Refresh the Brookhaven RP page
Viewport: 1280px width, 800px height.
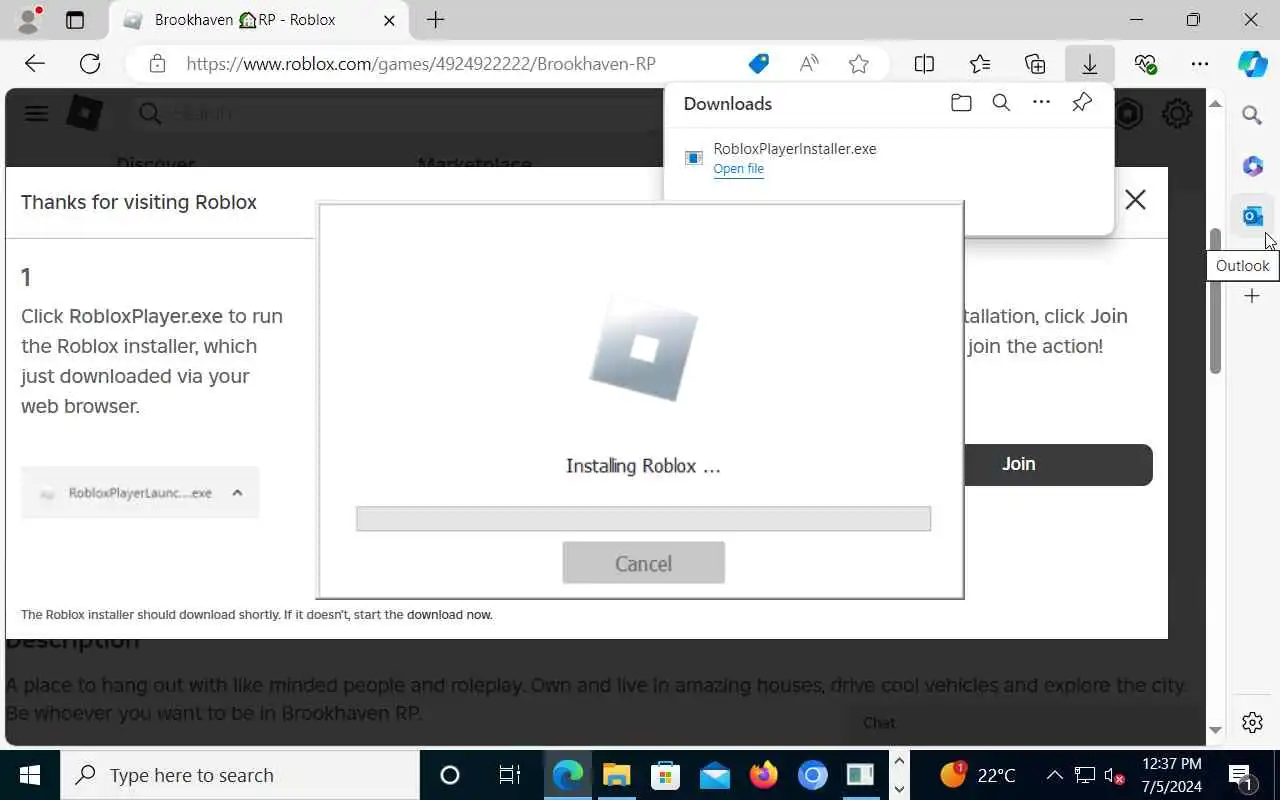click(90, 64)
